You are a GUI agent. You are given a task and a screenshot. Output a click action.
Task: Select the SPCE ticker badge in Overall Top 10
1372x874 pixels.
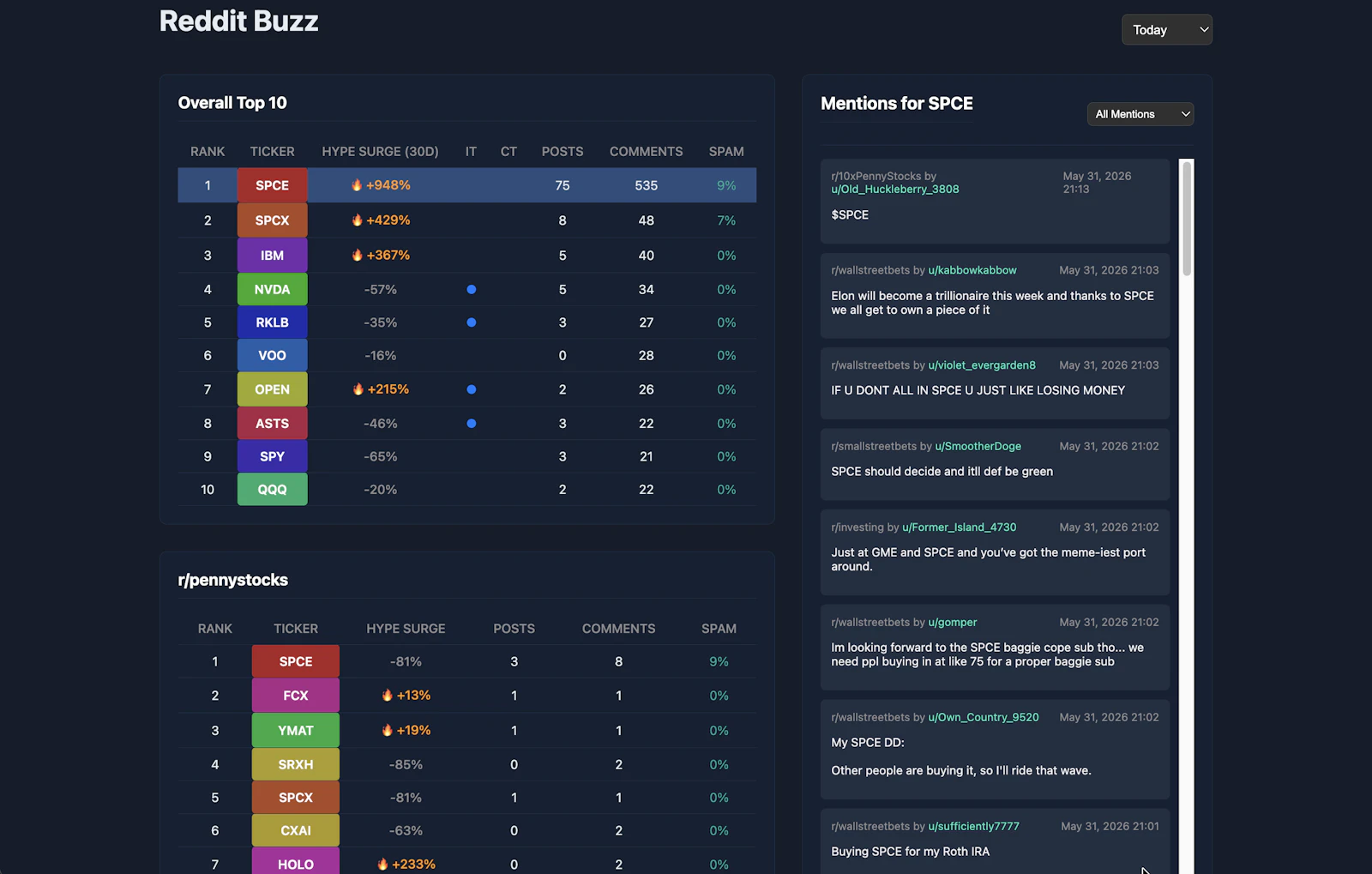[272, 185]
